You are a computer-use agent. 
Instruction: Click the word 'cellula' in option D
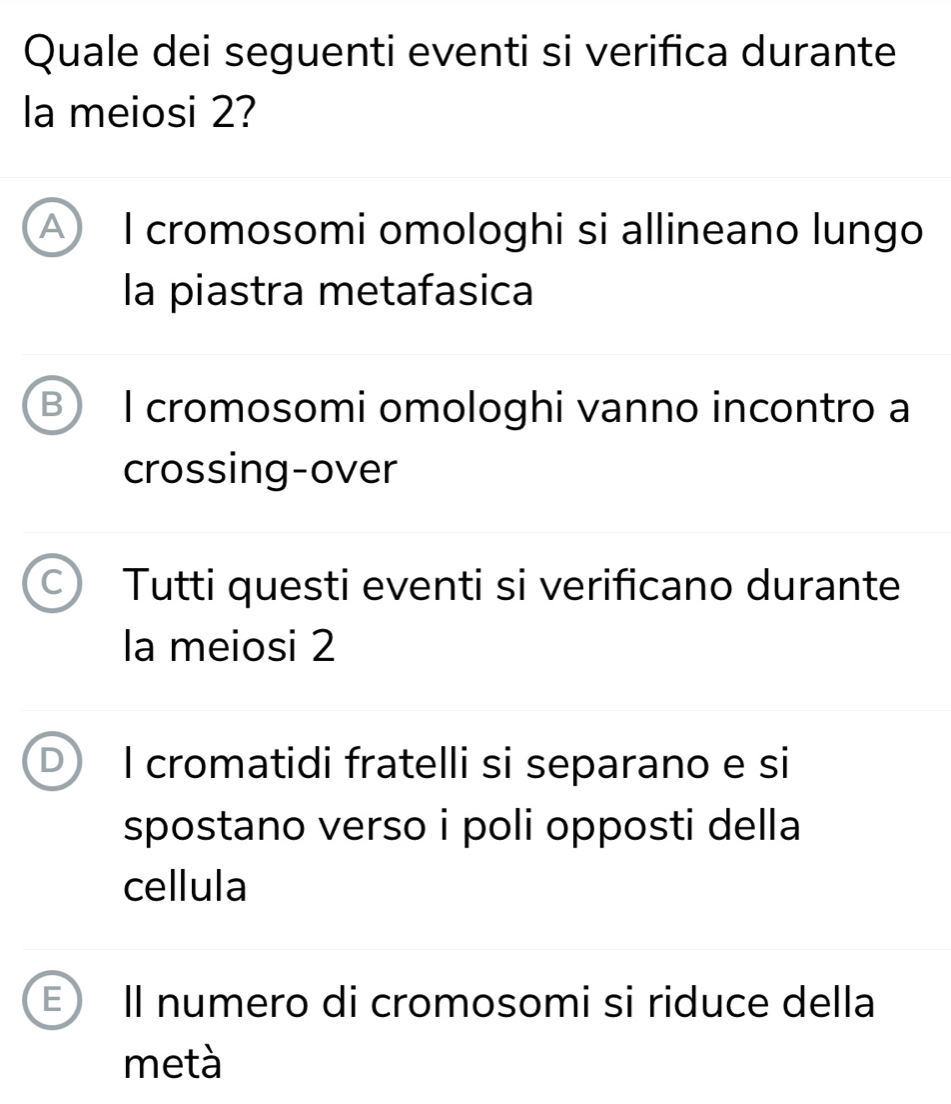click(185, 885)
